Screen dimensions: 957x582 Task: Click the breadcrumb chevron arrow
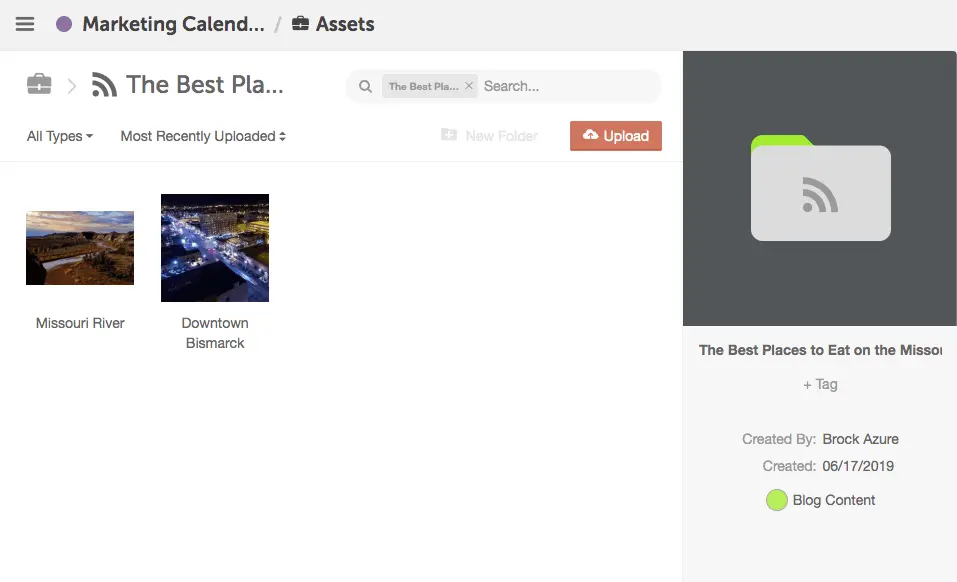pos(72,86)
